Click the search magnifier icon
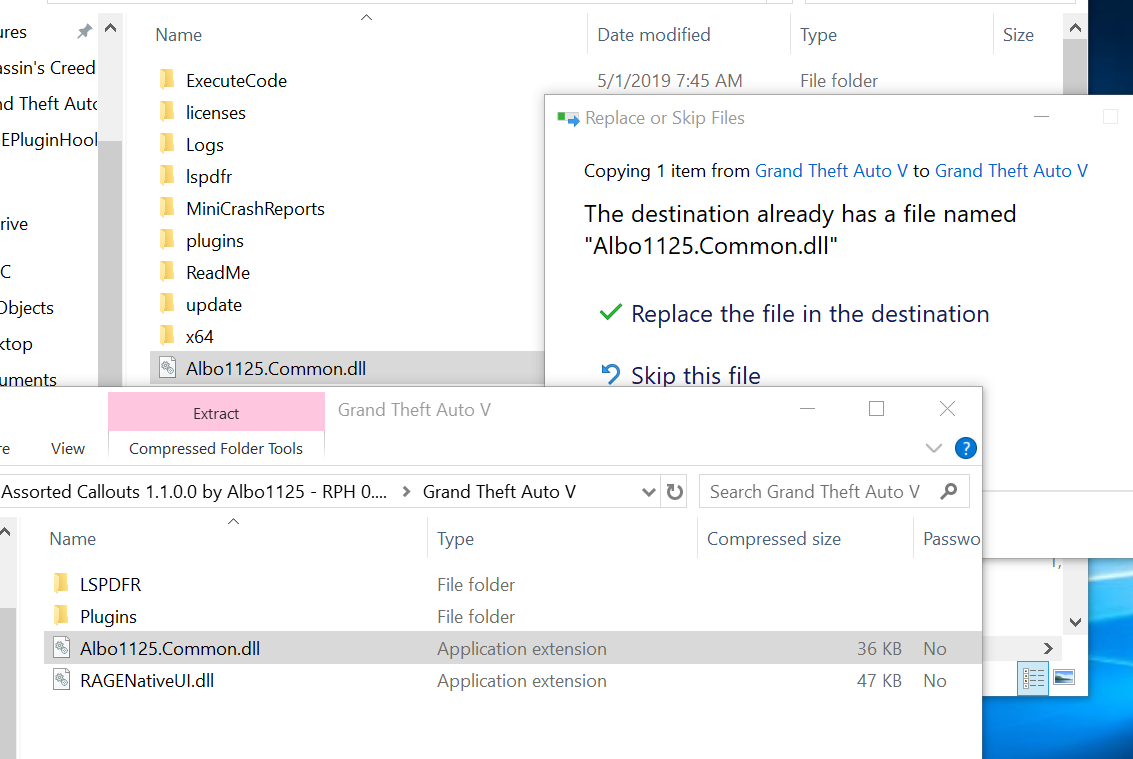 [949, 492]
